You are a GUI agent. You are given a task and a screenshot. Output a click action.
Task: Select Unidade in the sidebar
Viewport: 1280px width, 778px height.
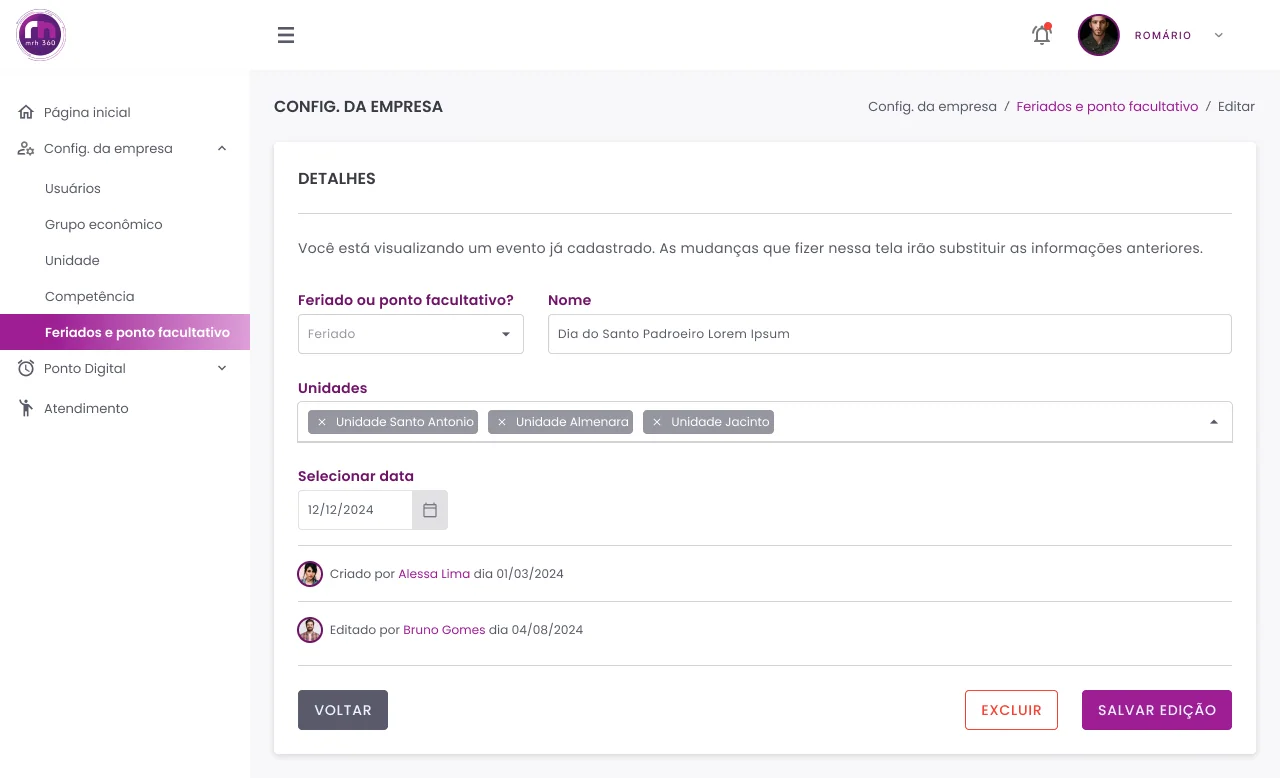(72, 260)
